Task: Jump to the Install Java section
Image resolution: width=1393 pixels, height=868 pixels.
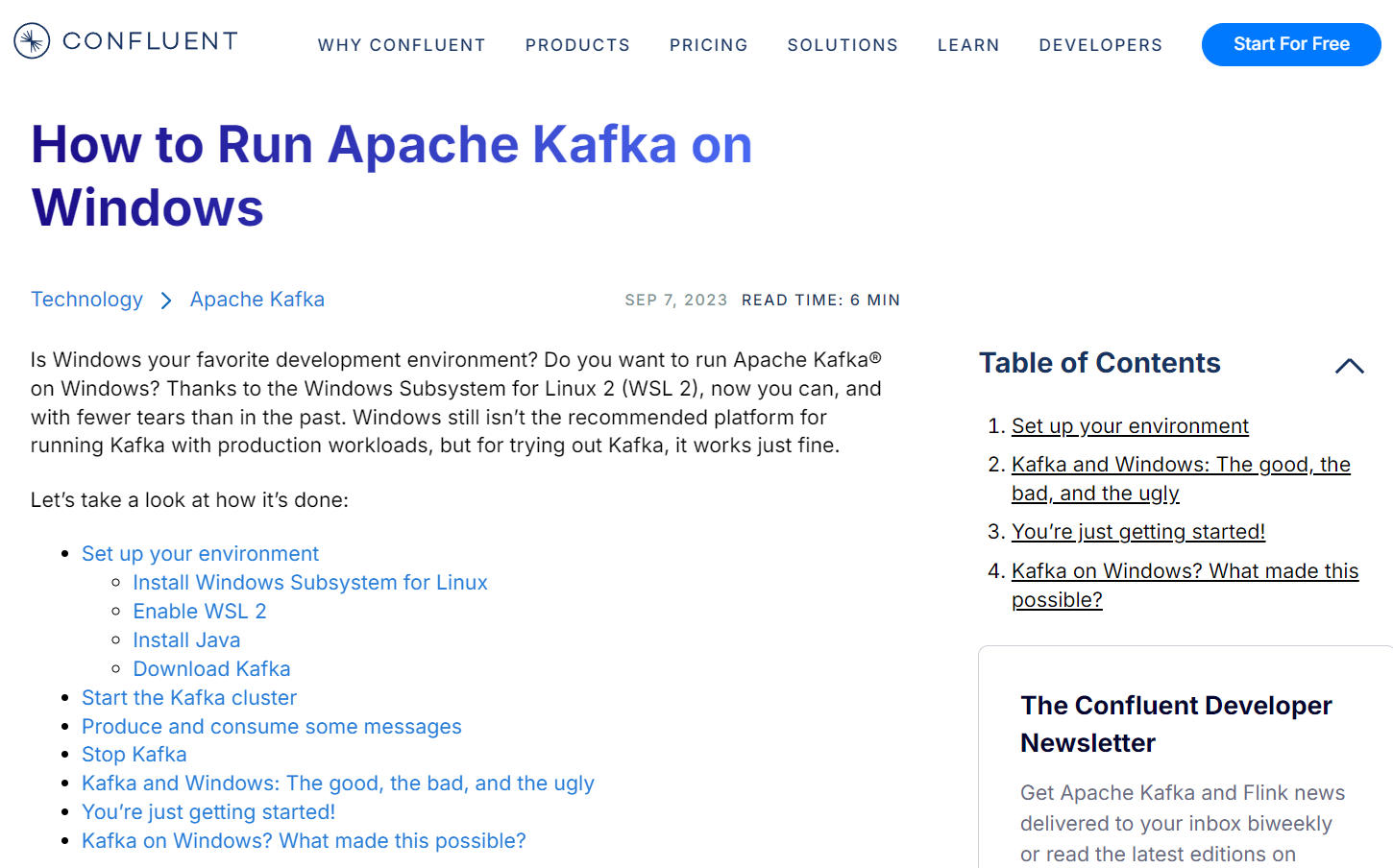Action: tap(186, 640)
